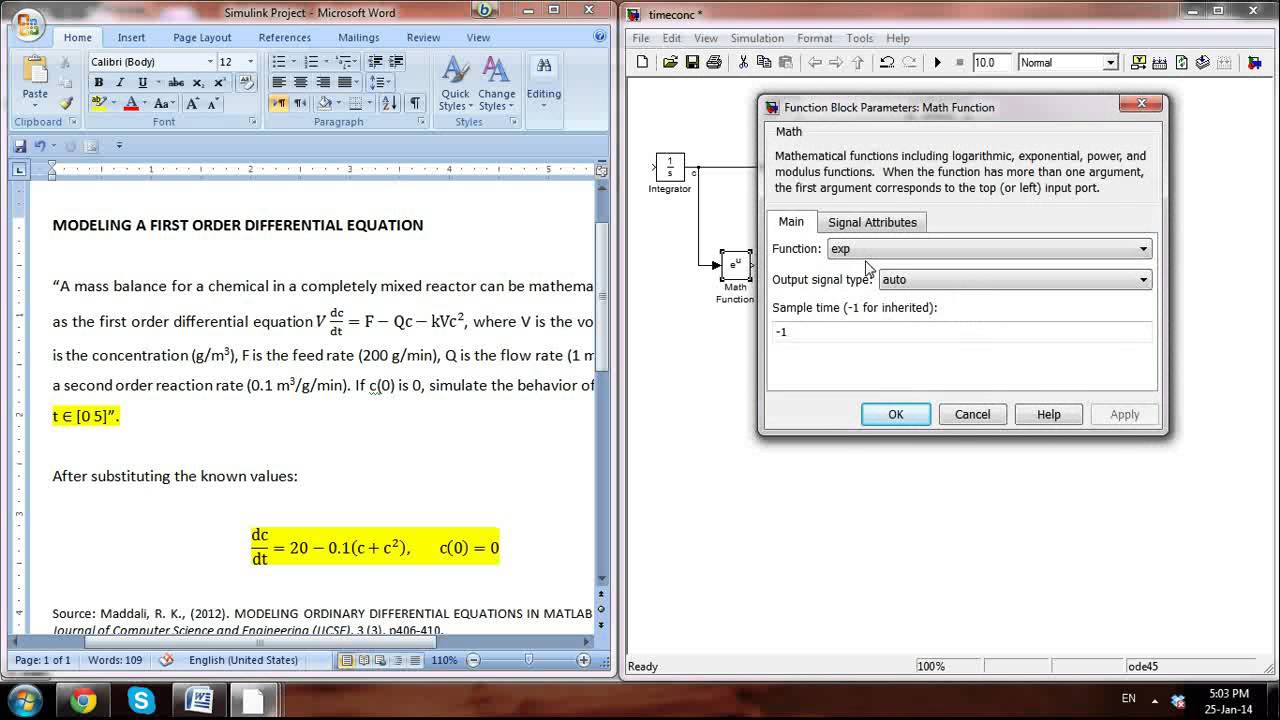Click the red font color button
The width and height of the screenshot is (1280, 720).
coord(130,104)
